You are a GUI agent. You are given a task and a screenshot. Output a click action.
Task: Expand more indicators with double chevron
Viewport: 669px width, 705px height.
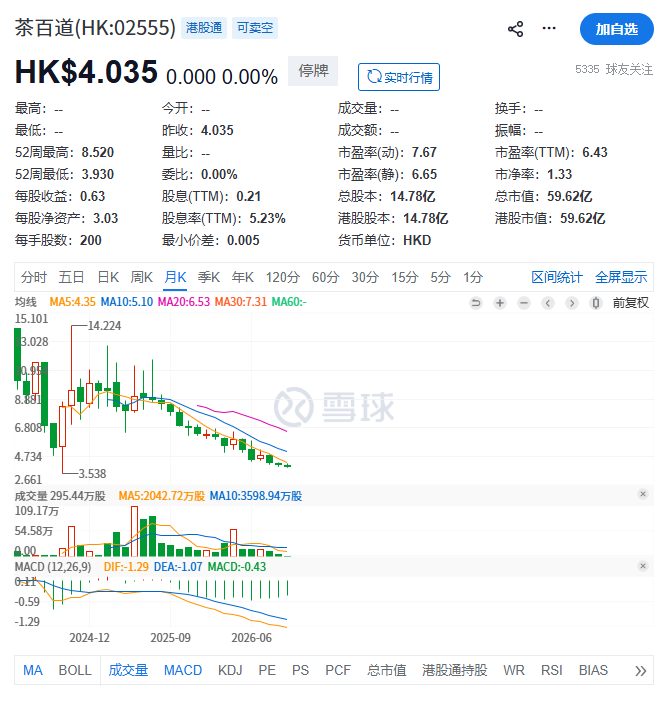pyautogui.click(x=640, y=671)
